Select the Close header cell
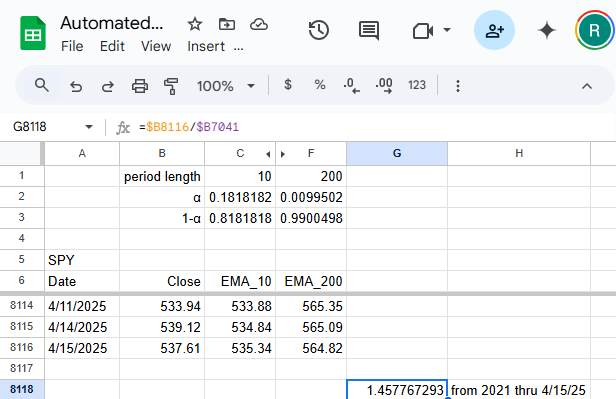The height and width of the screenshot is (399, 616). (162, 281)
